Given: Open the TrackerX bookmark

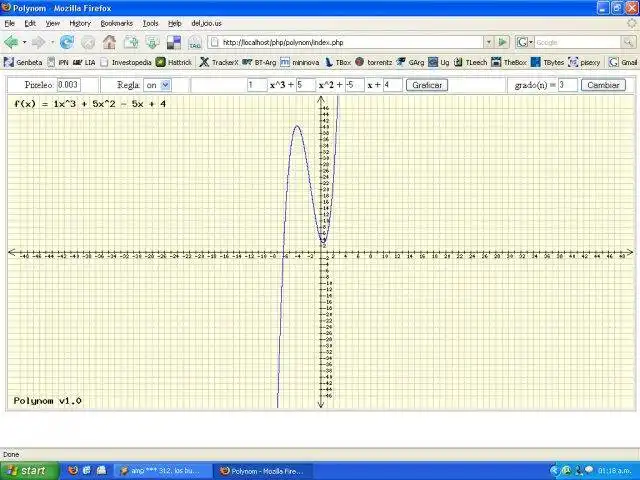Looking at the screenshot, I should click(219, 62).
